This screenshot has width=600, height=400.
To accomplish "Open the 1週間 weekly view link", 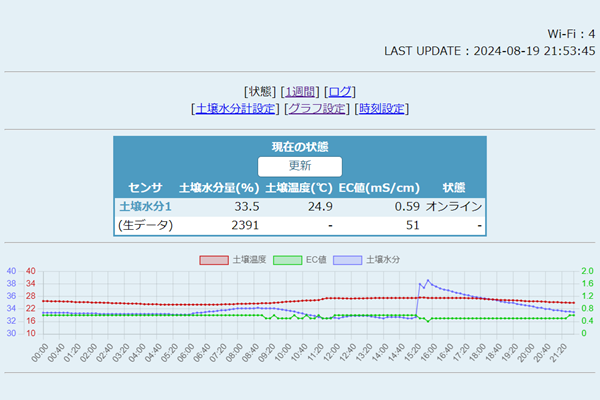I will coord(300,91).
